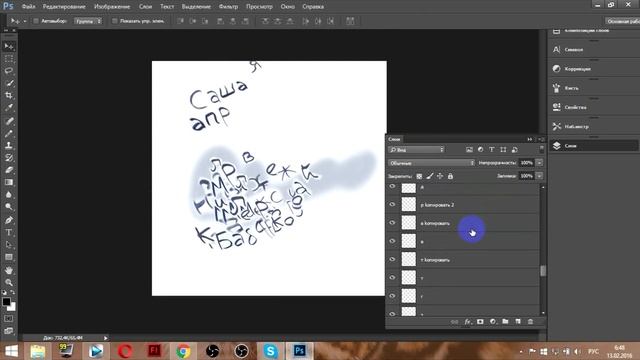Open the Обычные blend mode dropdown
Image resolution: width=640 pixels, height=360 pixels.
pyautogui.click(x=431, y=163)
